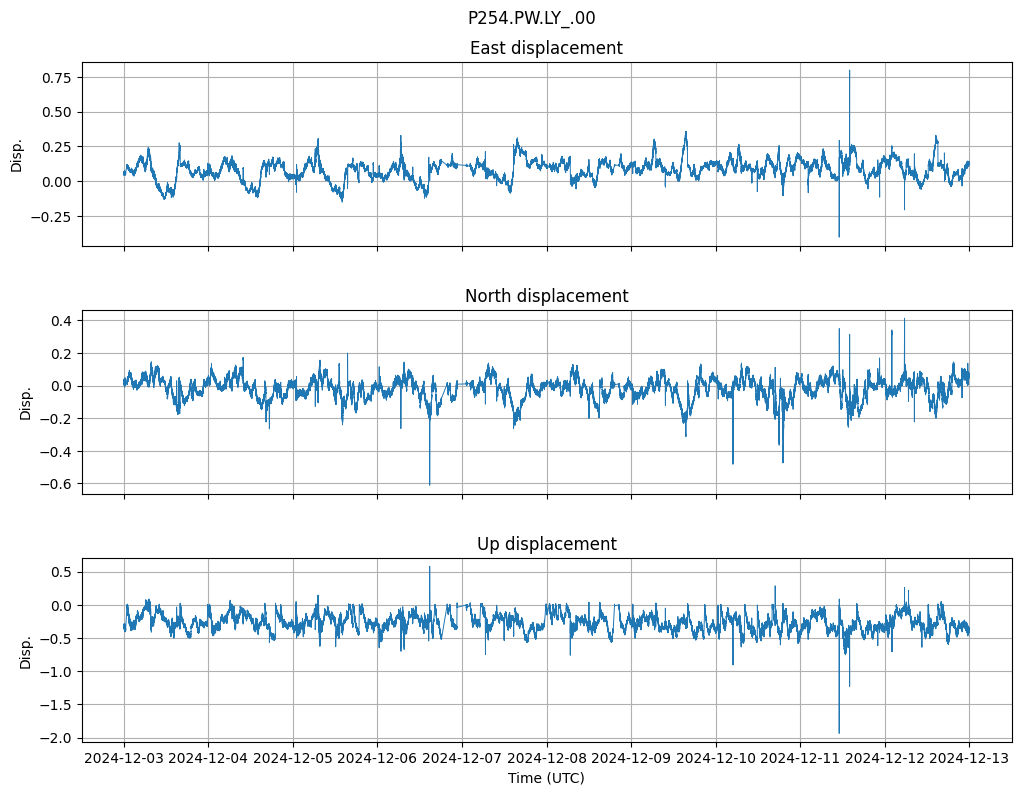Click the Up displacement plot title
1021x795 pixels.
[546, 544]
